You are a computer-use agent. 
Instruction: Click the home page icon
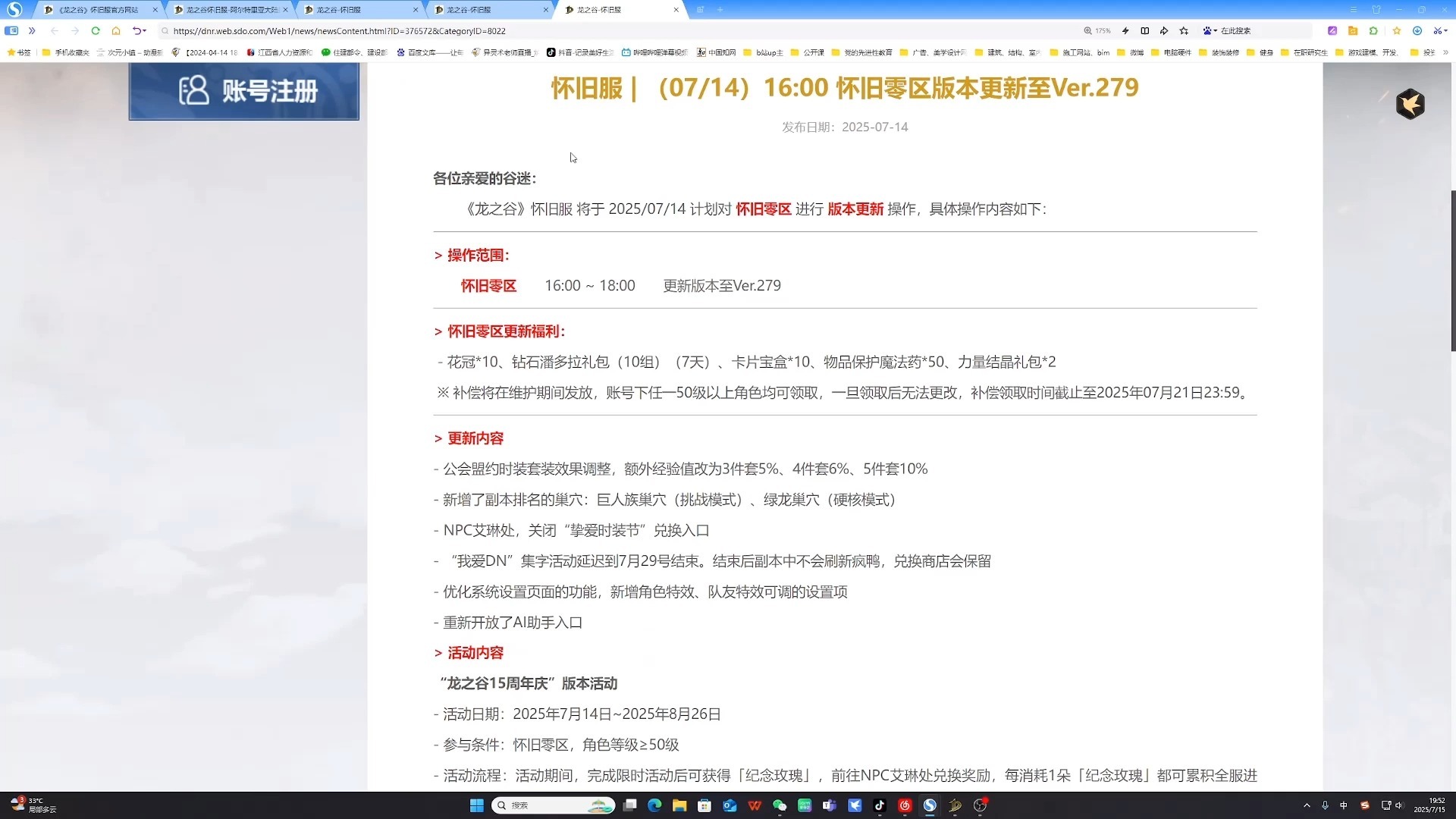(116, 31)
